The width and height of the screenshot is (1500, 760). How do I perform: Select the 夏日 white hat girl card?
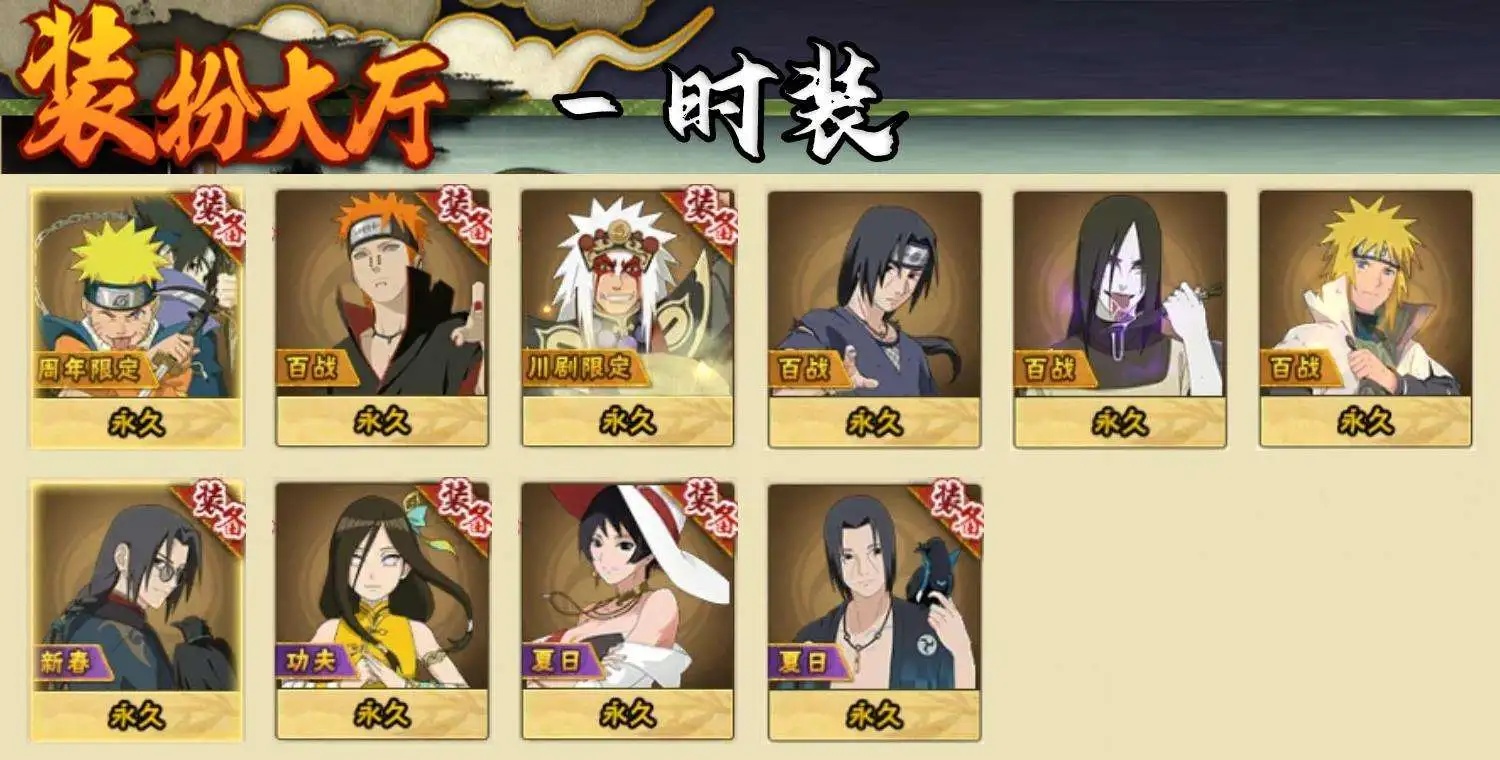point(628,612)
